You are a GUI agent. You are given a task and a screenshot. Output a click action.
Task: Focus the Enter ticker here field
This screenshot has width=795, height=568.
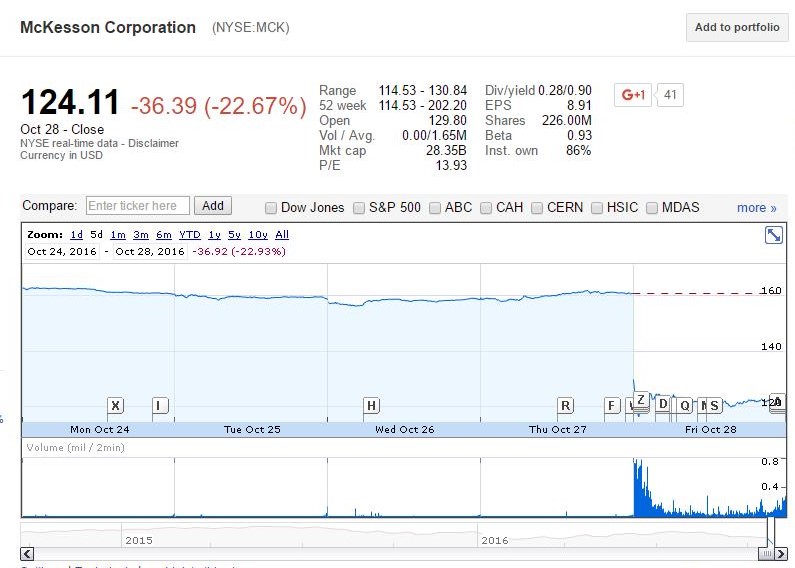[138, 205]
